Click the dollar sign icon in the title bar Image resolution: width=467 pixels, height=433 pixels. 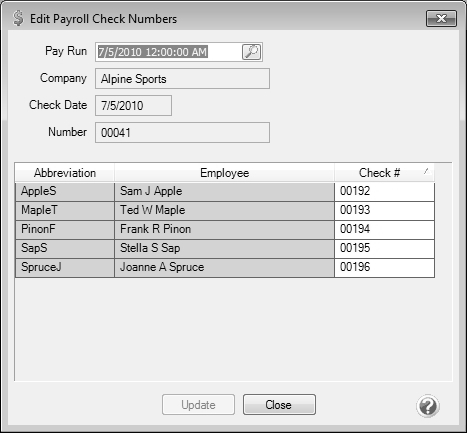tap(18, 18)
